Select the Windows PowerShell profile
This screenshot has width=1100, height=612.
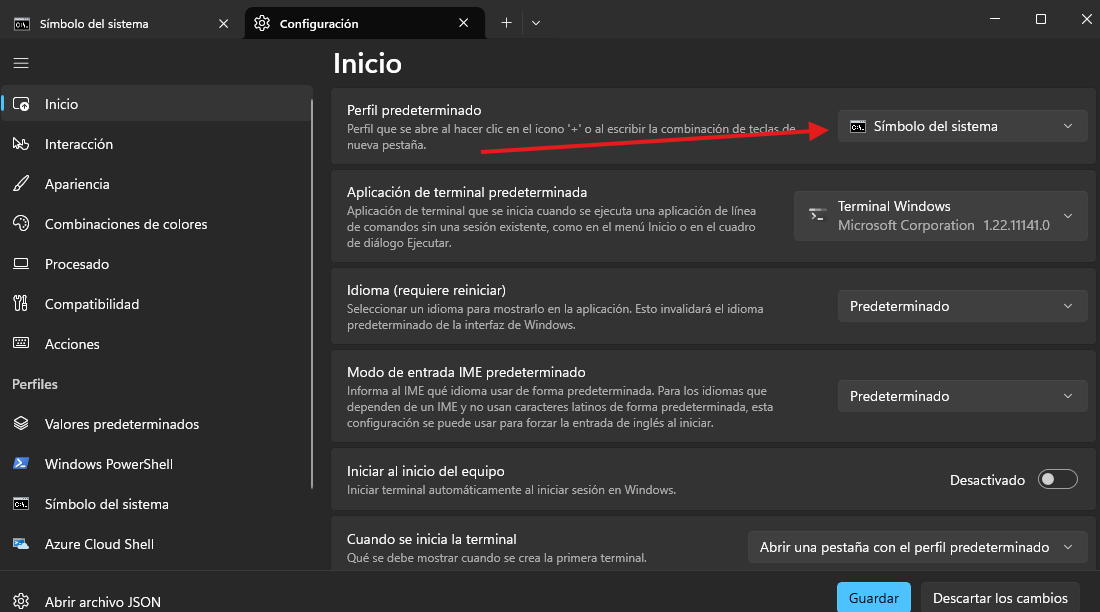(x=156, y=464)
